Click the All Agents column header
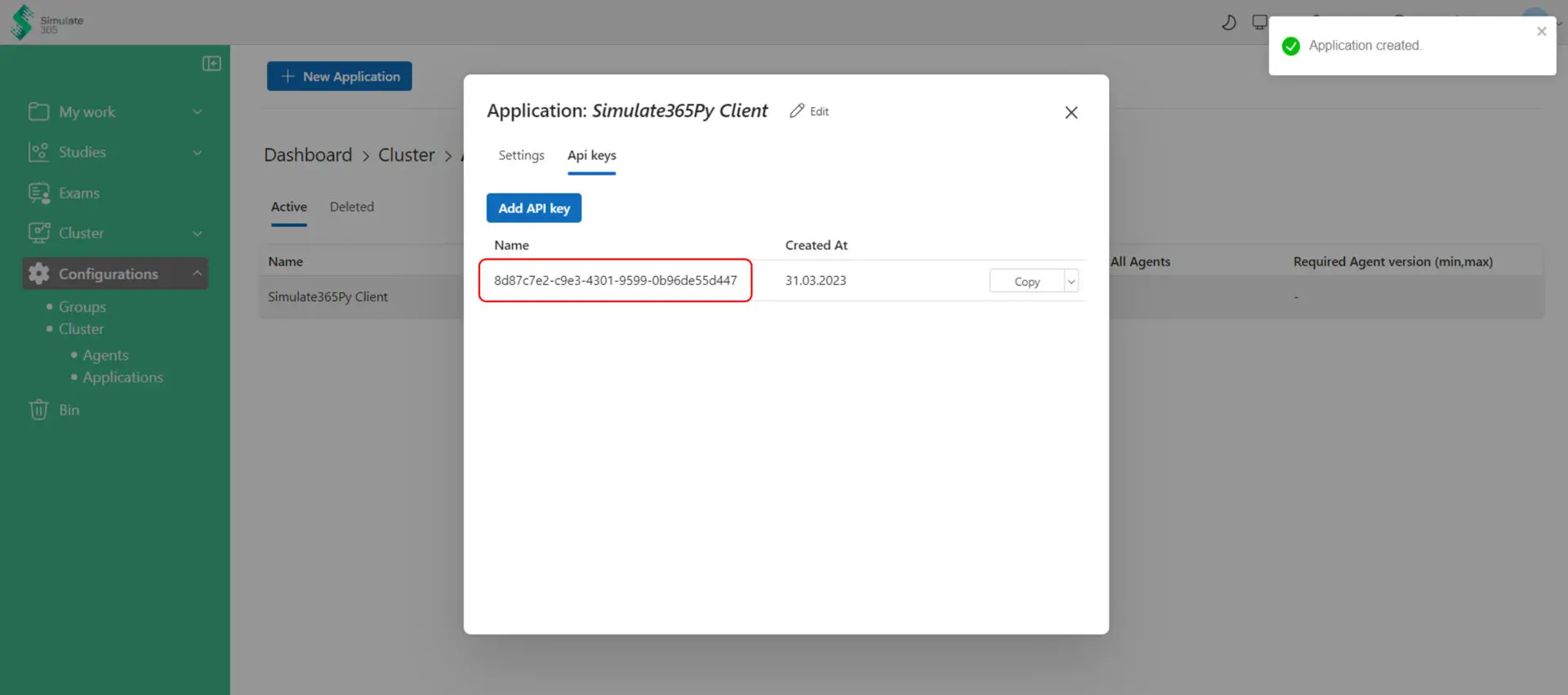 [1140, 261]
